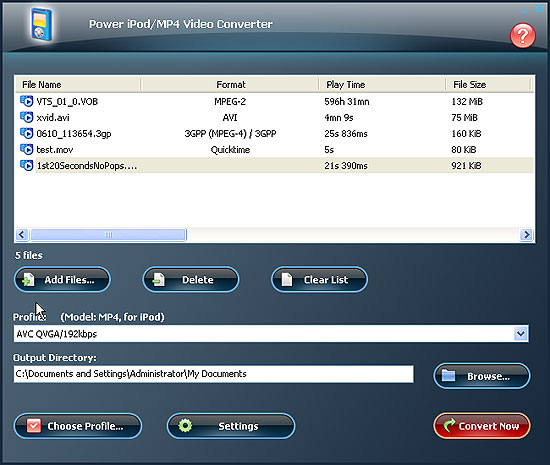Click the 921 KiB file size cell
Screen dimensions: 550x465
tap(466, 166)
